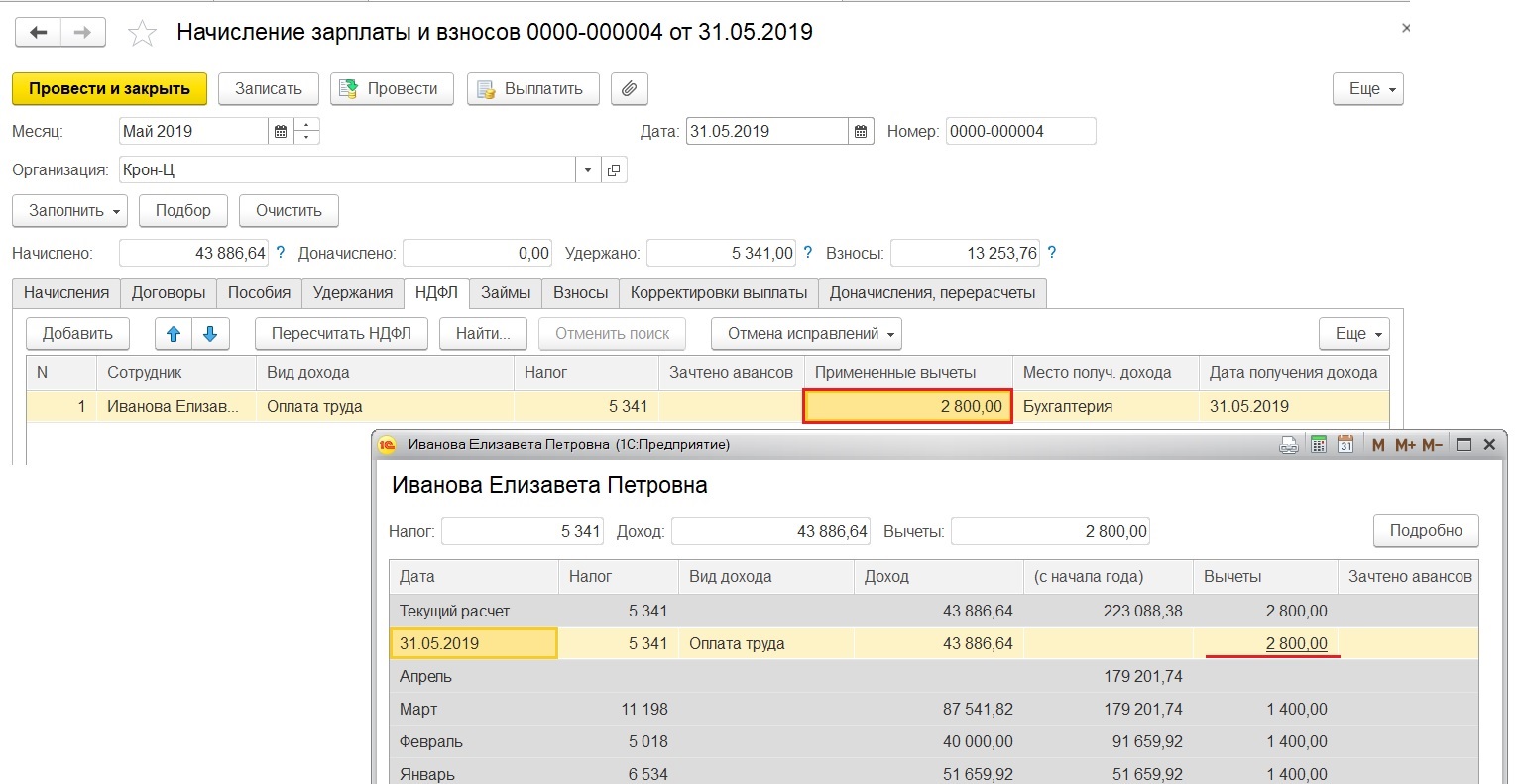Click the Пересчитать НДФЛ button

[x=341, y=334]
